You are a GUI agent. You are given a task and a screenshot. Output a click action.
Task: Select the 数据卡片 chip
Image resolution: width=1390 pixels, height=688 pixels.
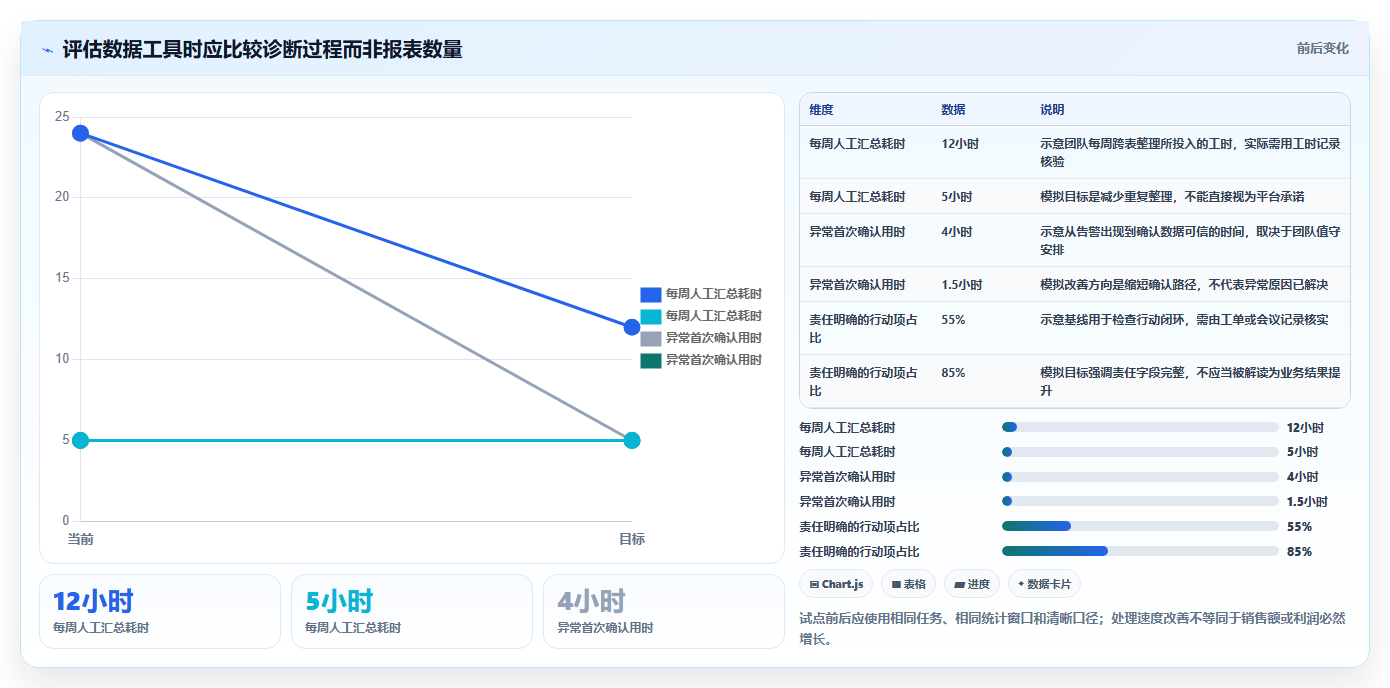coord(1044,584)
